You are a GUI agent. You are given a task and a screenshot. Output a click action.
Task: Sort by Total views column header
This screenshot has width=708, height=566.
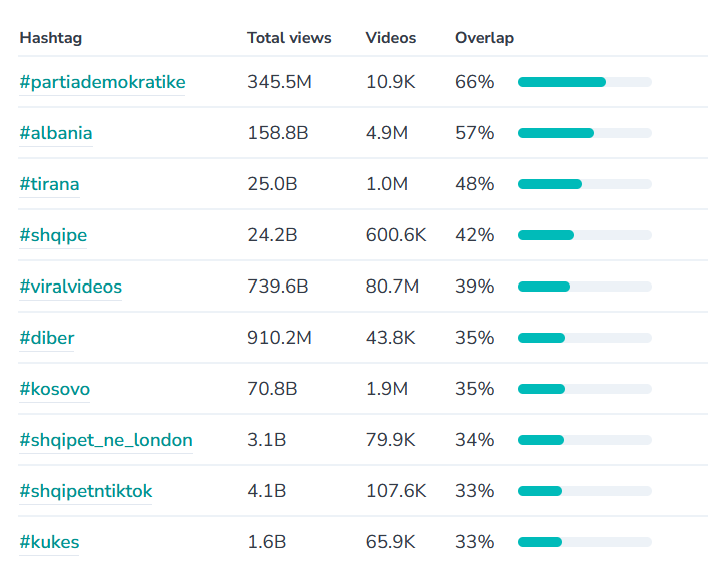[x=289, y=38]
